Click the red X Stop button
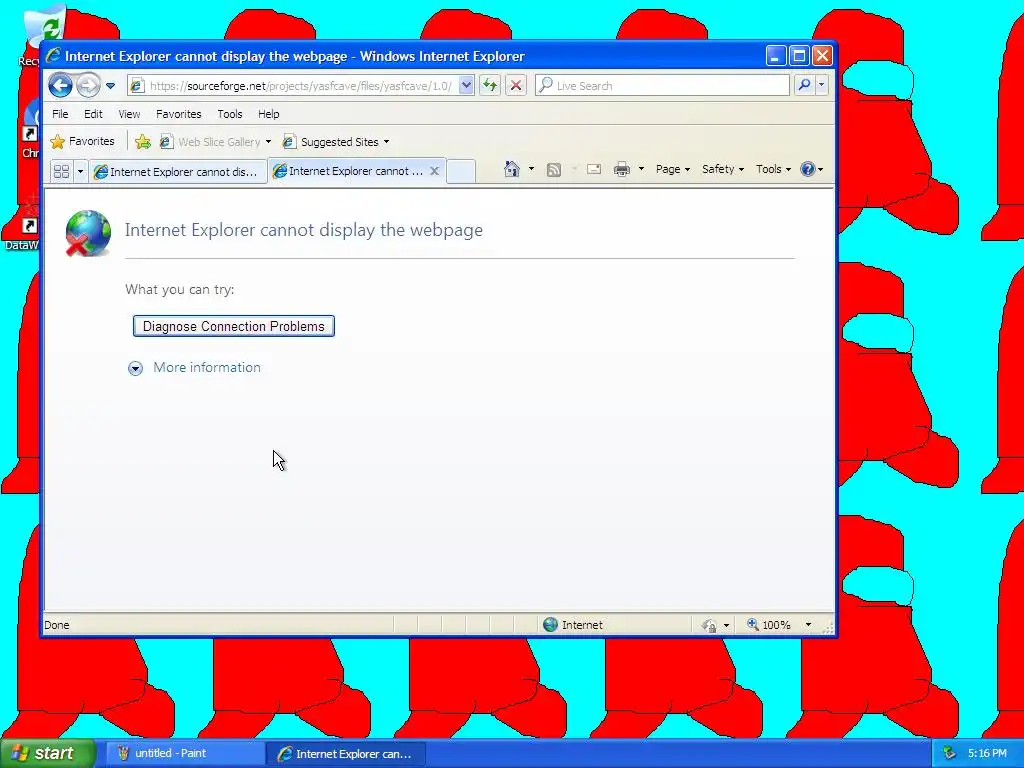The height and width of the screenshot is (768, 1024). pyautogui.click(x=516, y=86)
